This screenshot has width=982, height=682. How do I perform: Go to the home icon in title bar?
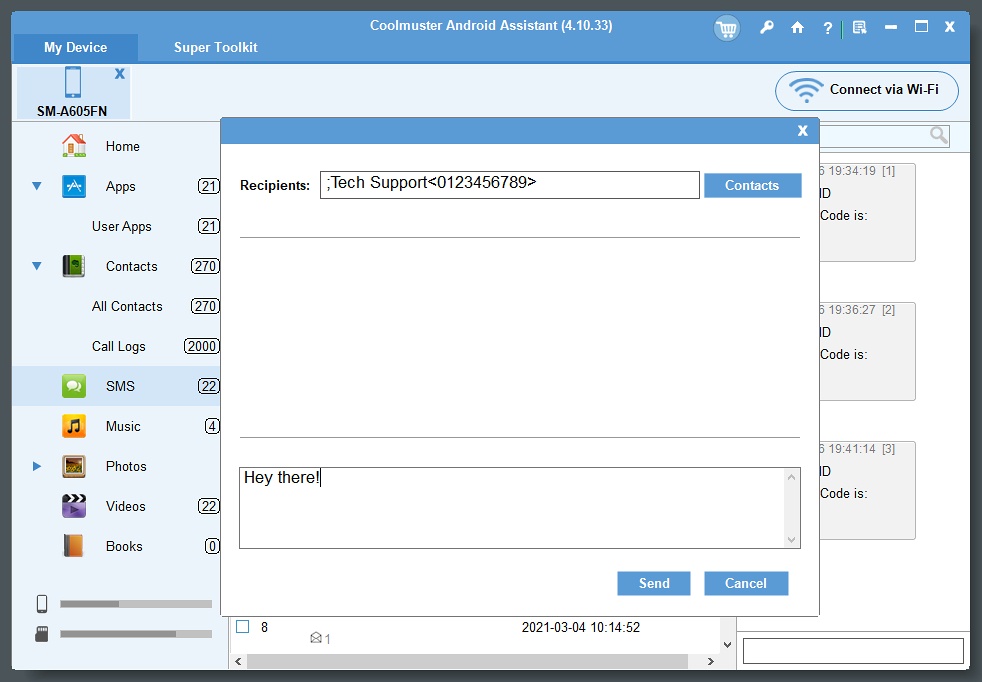[797, 28]
